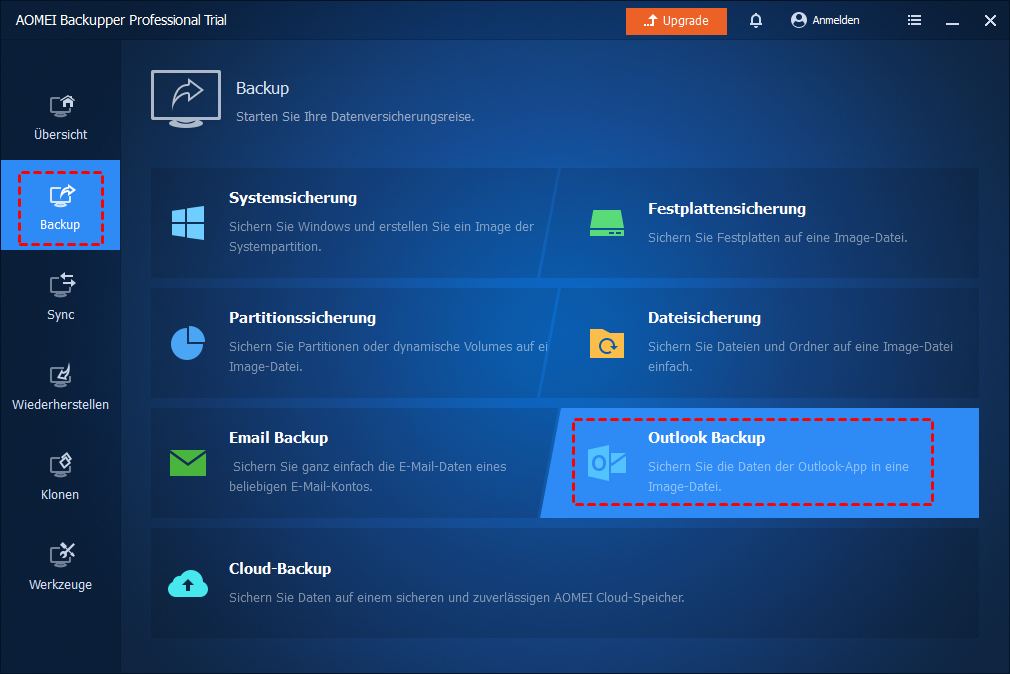Click the Windows logo Systemsicherung icon
1010x674 pixels.
[188, 223]
